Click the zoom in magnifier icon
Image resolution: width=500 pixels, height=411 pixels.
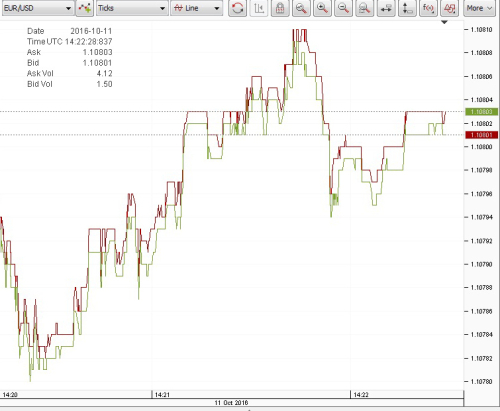click(x=322, y=8)
